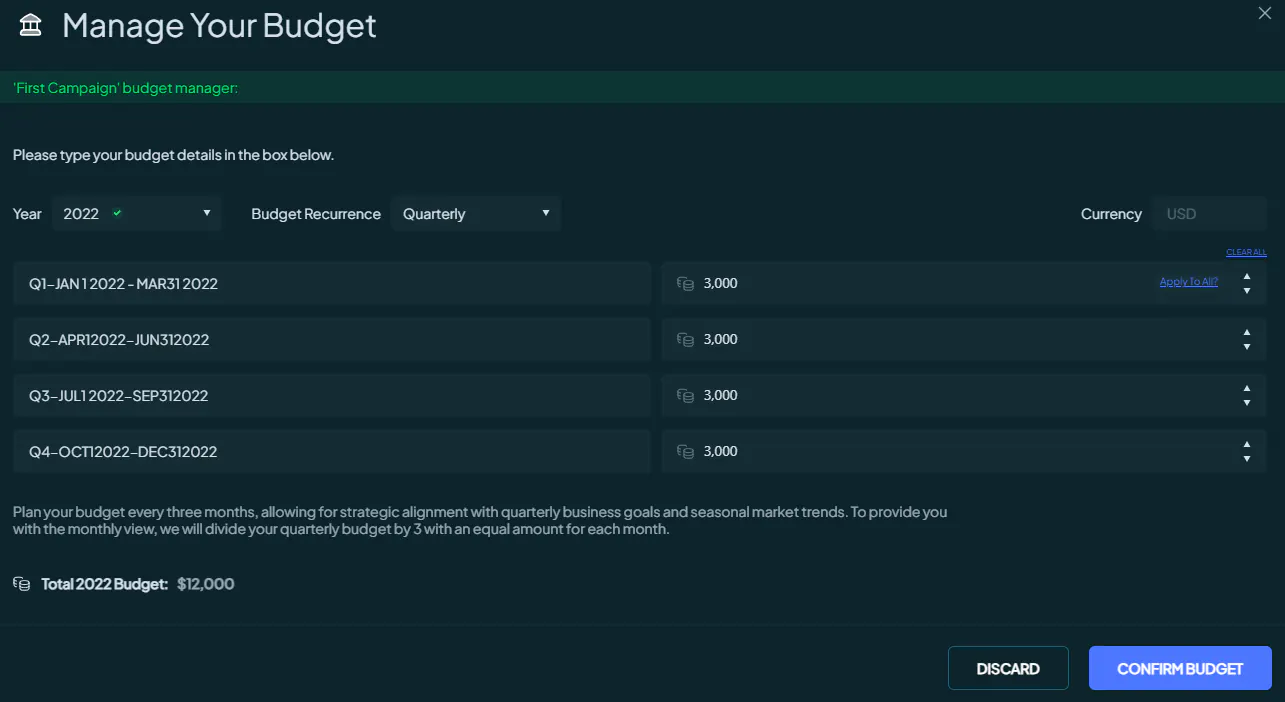Click the bank icon beside Manage Your Budget
This screenshot has width=1285, height=702.
point(31,26)
